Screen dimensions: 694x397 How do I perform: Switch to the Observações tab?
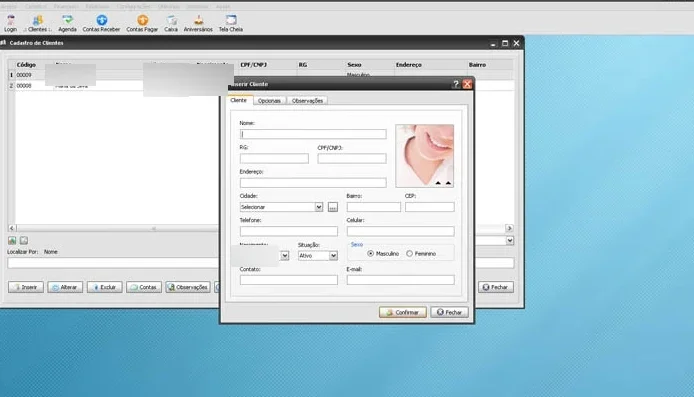tap(307, 101)
